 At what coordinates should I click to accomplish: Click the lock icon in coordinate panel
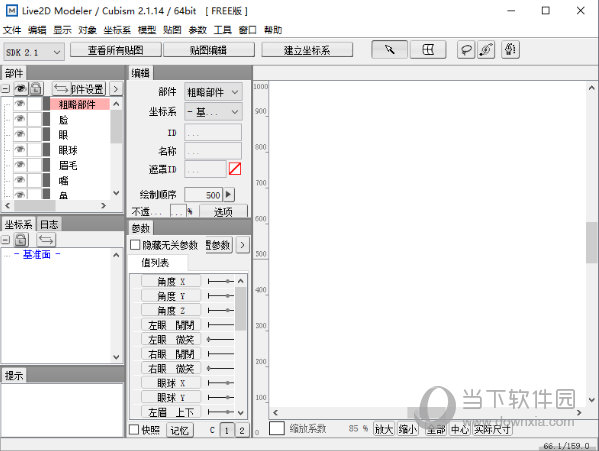click(x=21, y=240)
